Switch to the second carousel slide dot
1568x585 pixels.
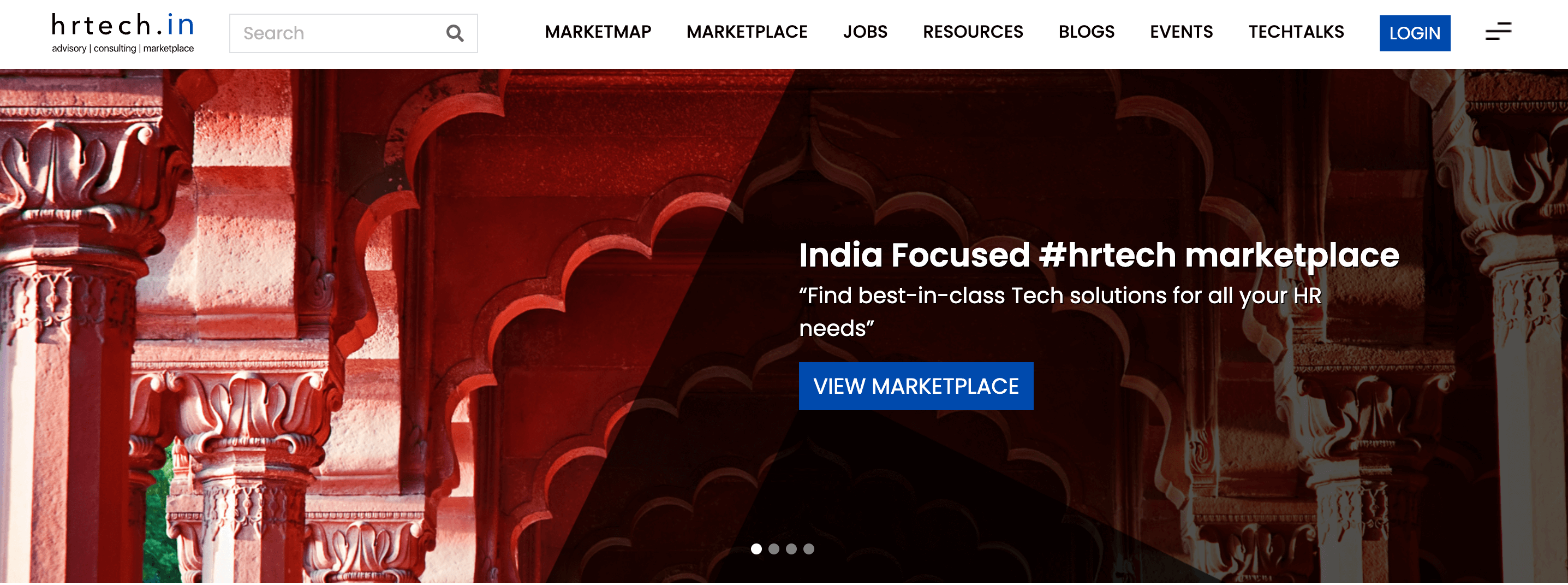(x=774, y=549)
